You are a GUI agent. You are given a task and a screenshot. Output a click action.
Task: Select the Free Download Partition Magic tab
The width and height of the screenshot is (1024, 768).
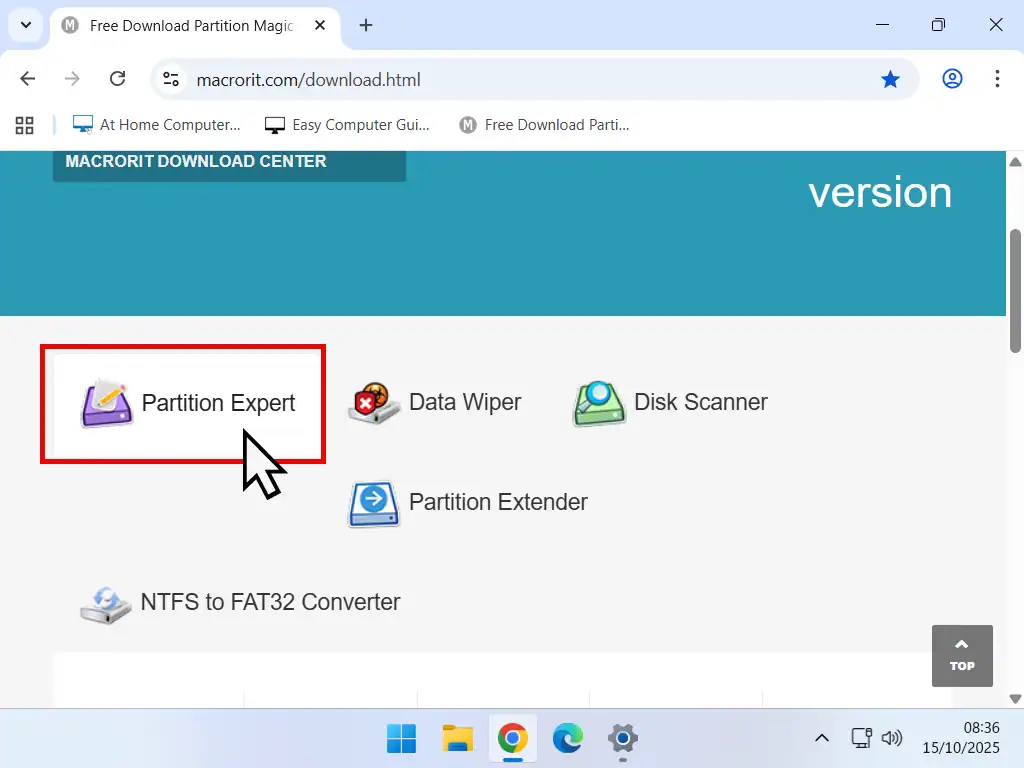[190, 26]
